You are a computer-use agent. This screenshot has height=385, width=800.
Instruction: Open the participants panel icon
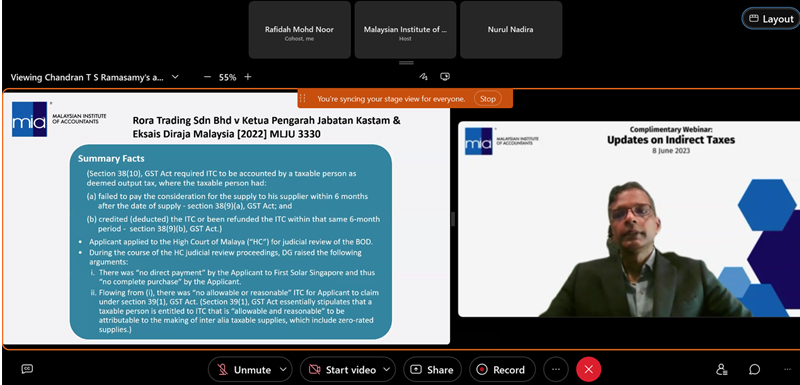721,370
